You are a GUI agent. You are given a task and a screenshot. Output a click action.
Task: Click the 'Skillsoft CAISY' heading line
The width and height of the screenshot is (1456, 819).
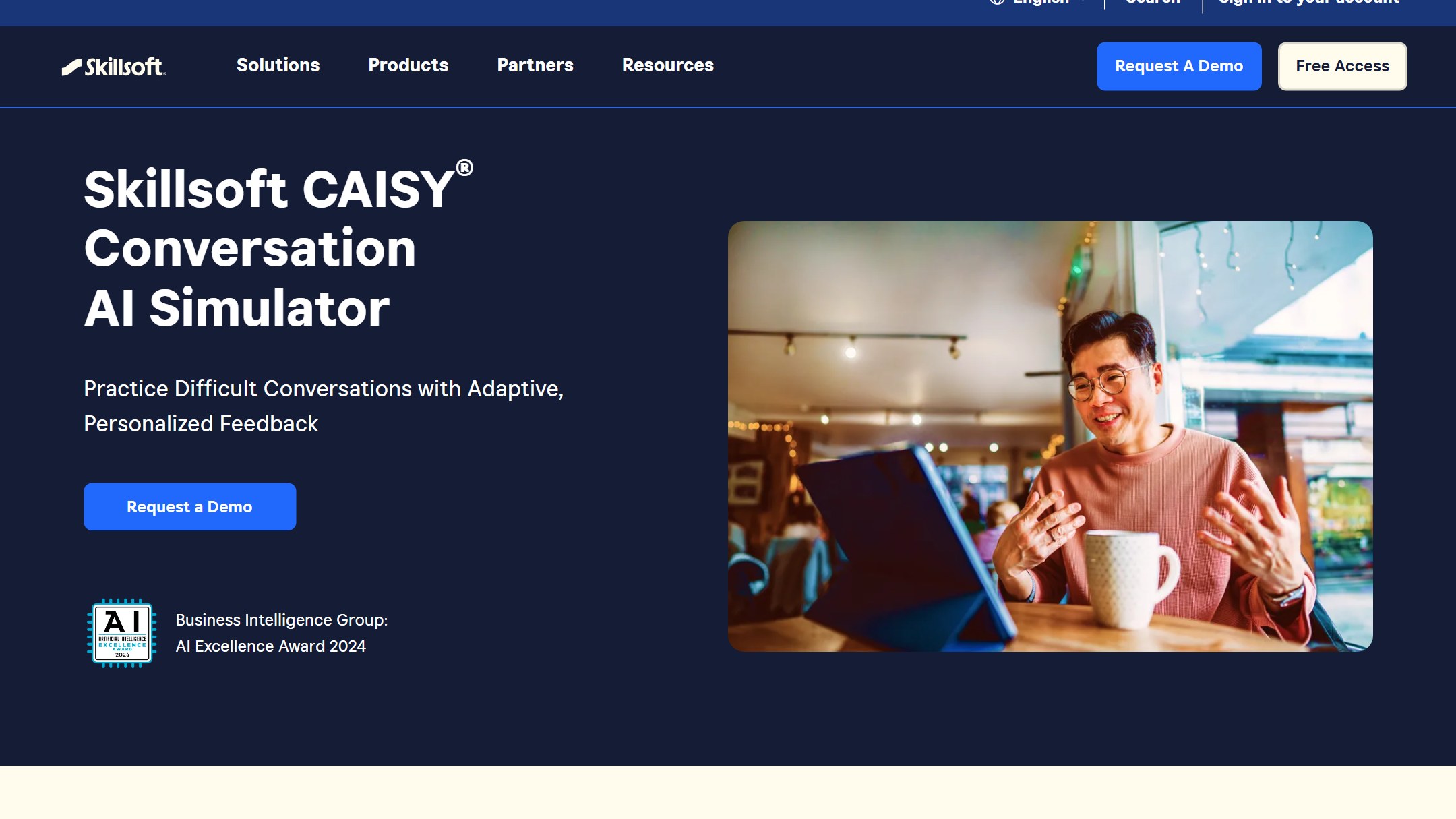point(278,187)
